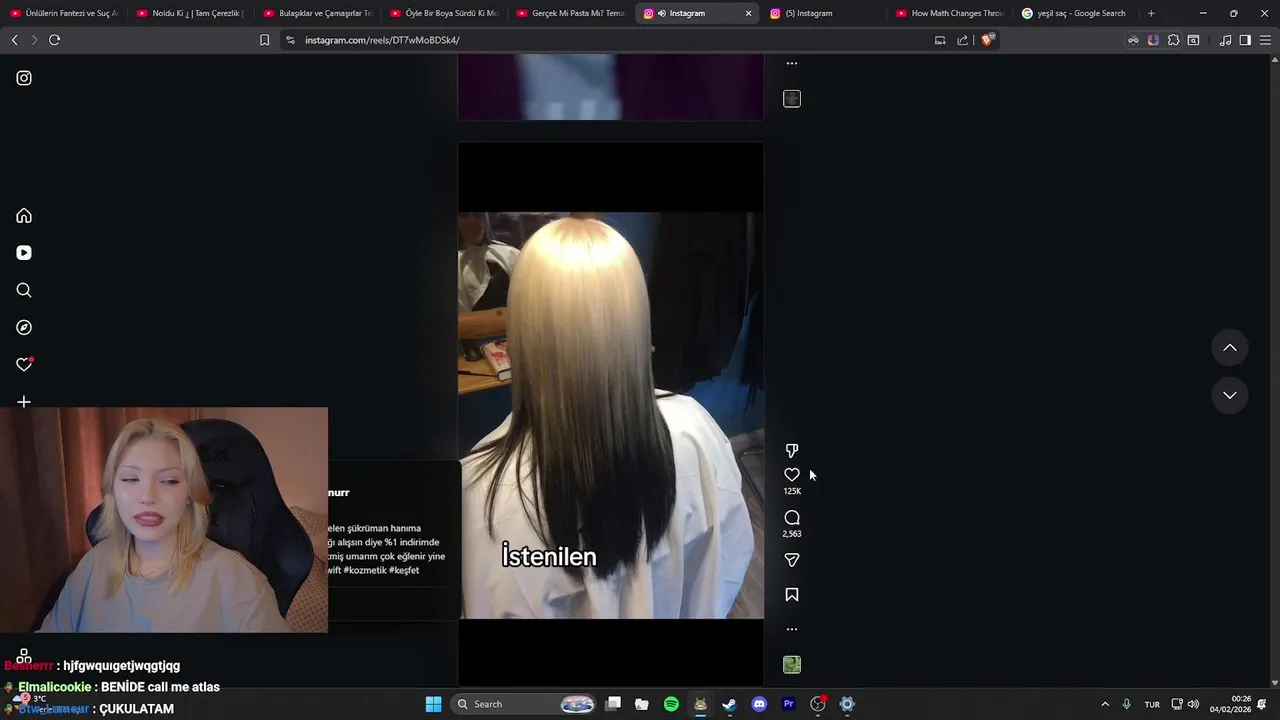Open the volume tray control
1280x720 pixels.
pos(1193,704)
